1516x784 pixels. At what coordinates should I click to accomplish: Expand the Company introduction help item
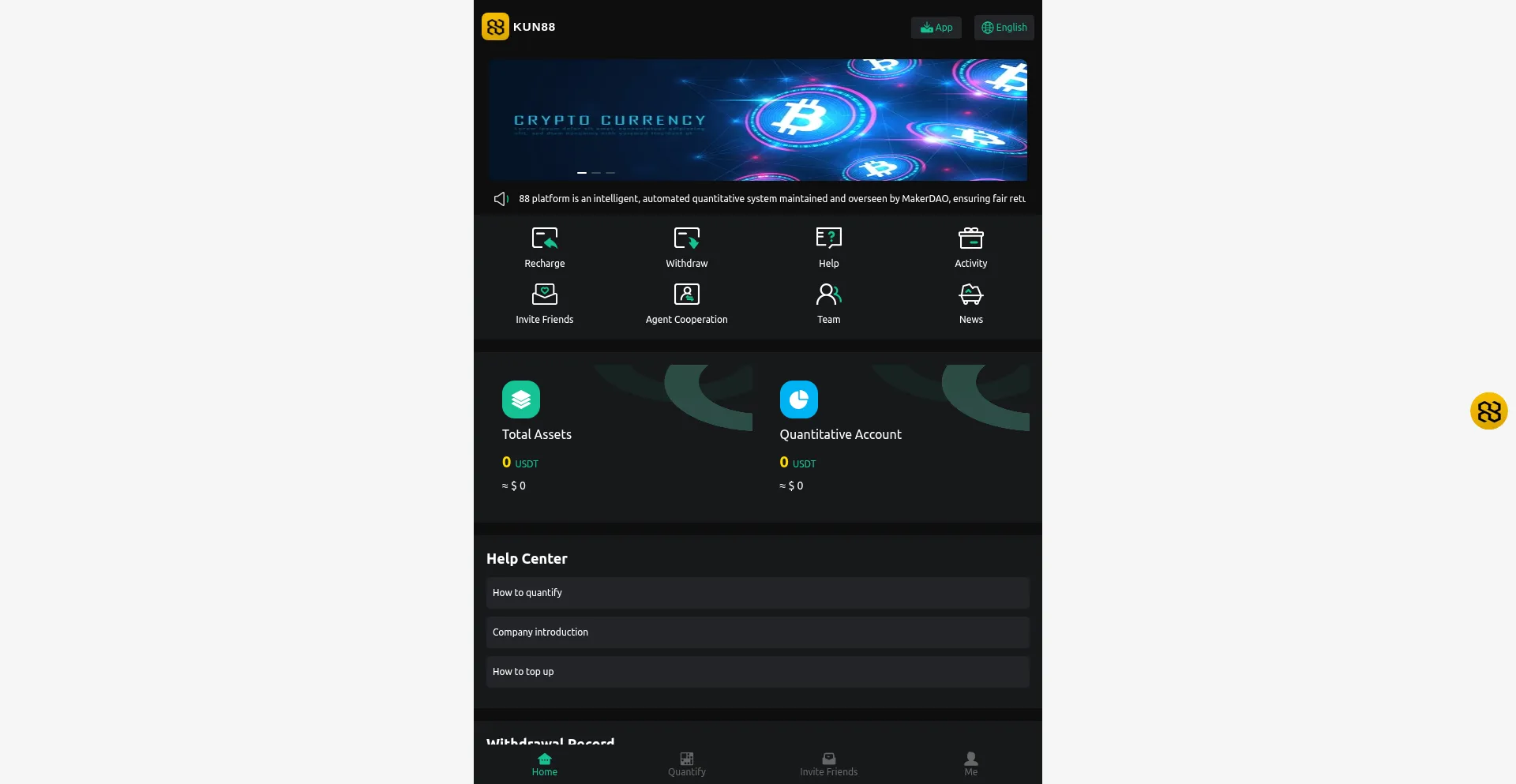[x=758, y=632]
